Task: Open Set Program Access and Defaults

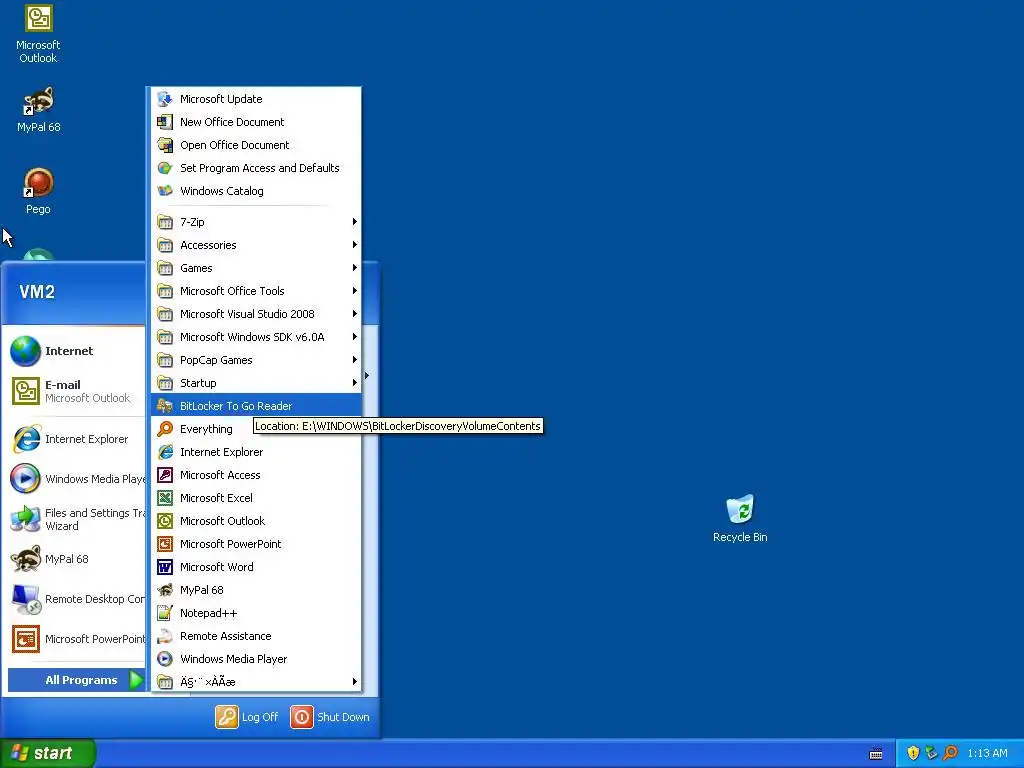Action: pos(256,168)
